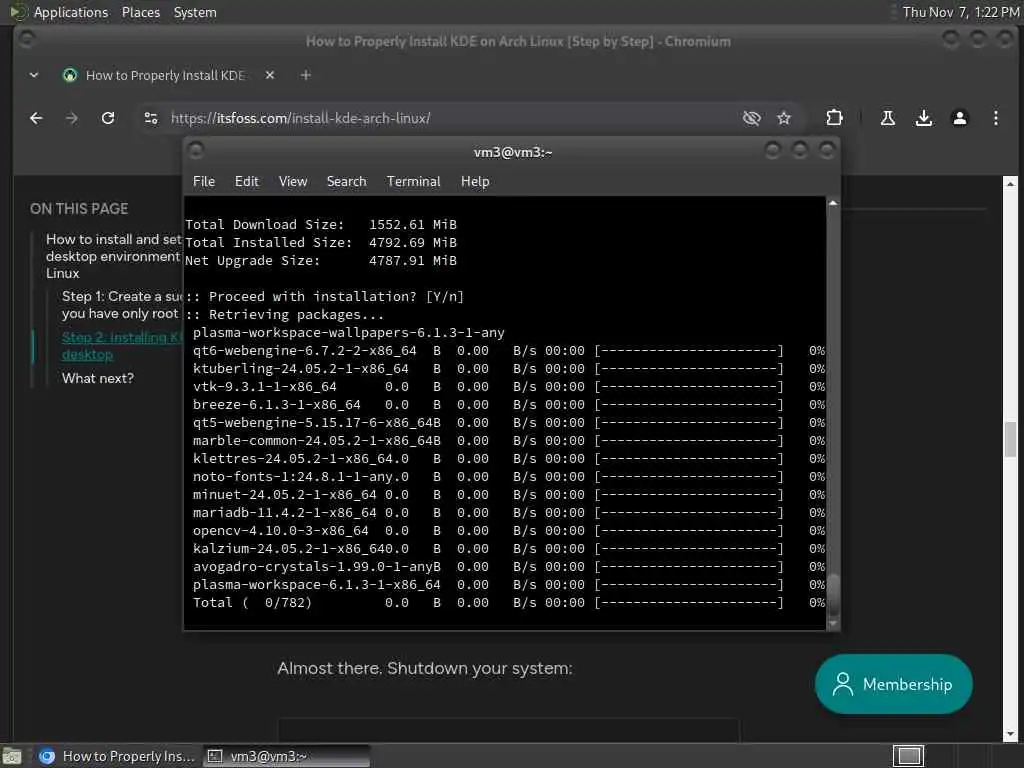Image resolution: width=1024 pixels, height=768 pixels.
Task: Open a new tab with plus
Action: coord(306,75)
